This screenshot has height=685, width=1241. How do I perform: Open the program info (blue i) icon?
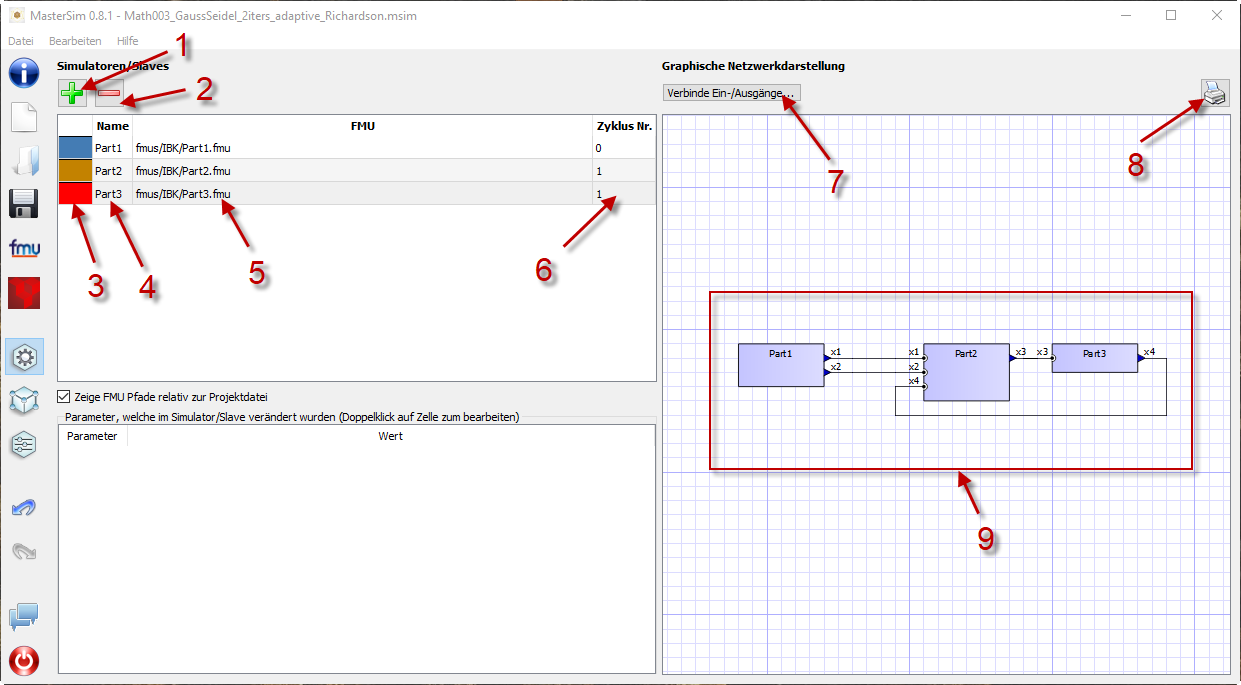click(24, 73)
